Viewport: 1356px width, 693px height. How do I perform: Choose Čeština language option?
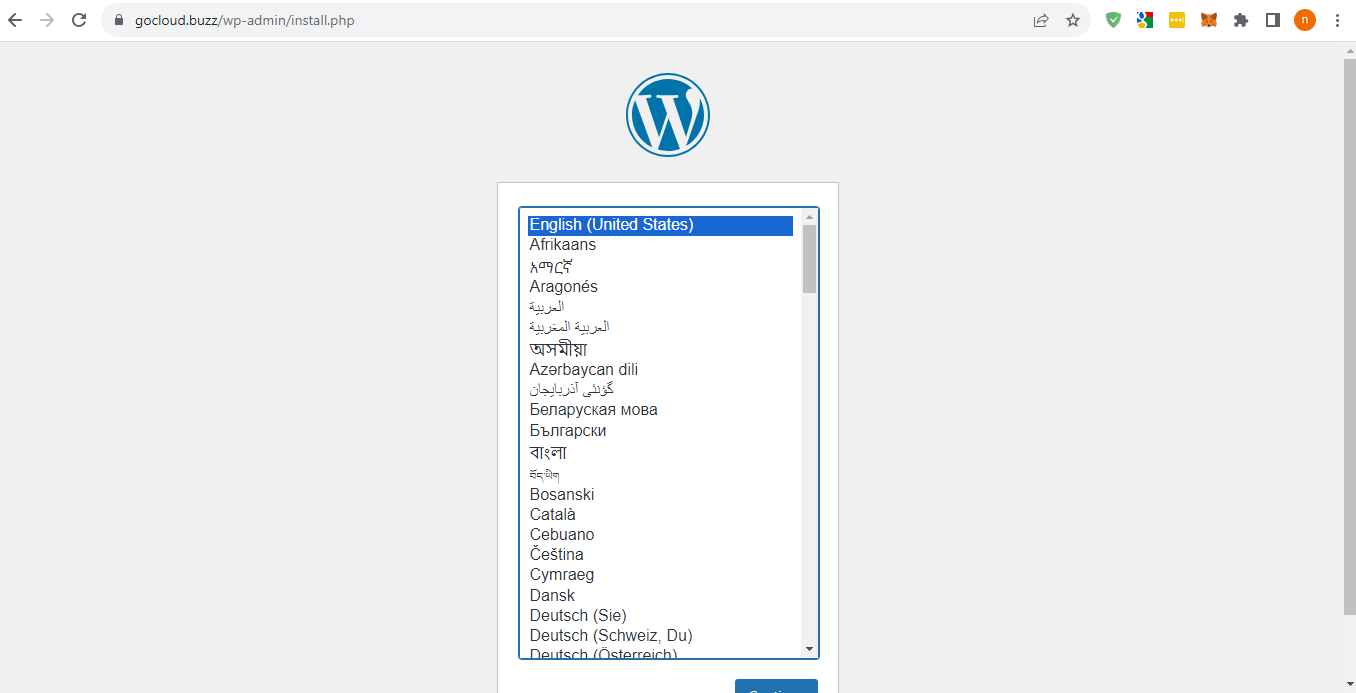click(x=660, y=555)
